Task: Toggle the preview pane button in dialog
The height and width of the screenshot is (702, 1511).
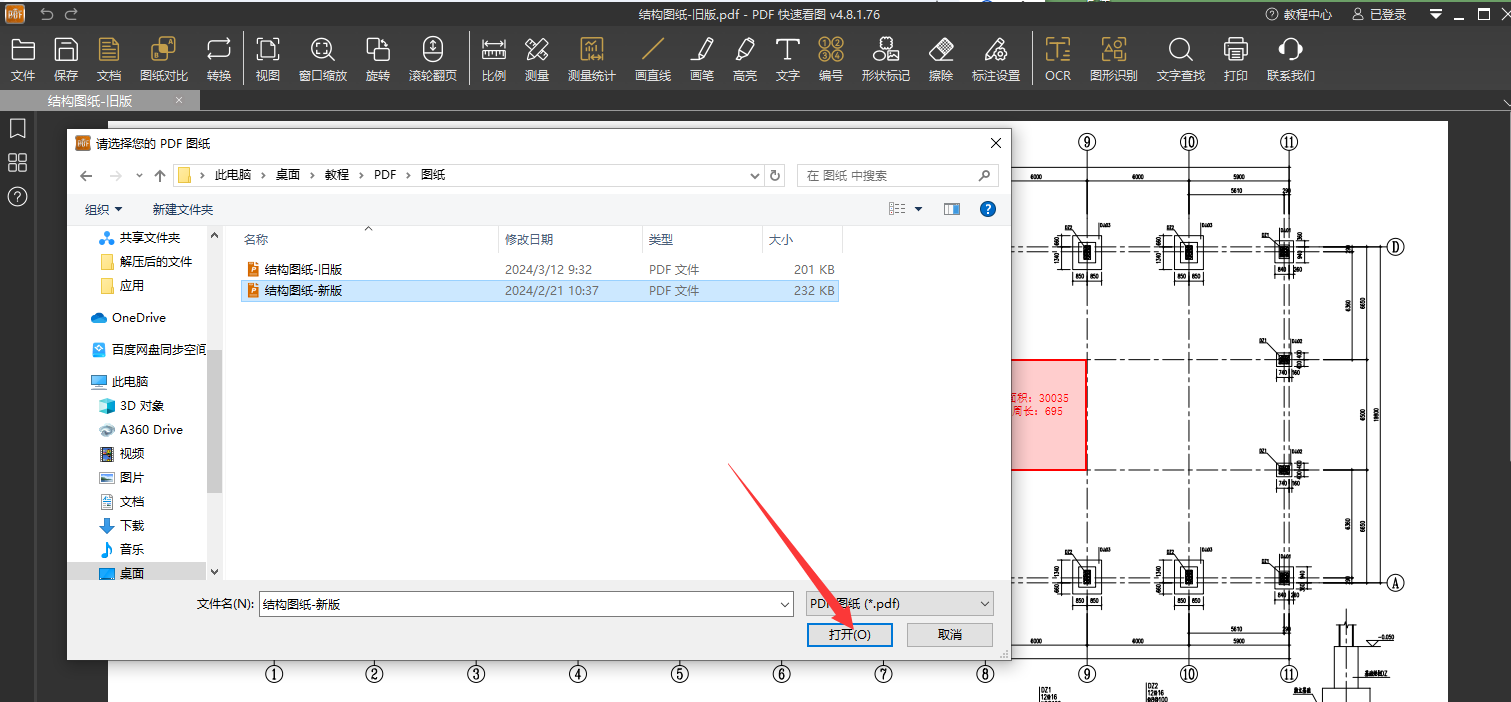Action: (x=951, y=209)
